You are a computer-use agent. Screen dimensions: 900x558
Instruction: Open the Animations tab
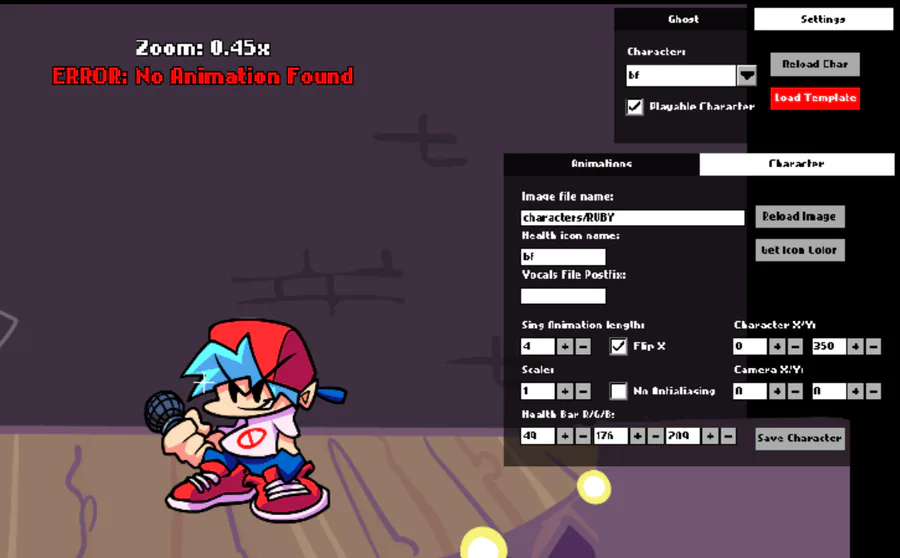tap(601, 164)
